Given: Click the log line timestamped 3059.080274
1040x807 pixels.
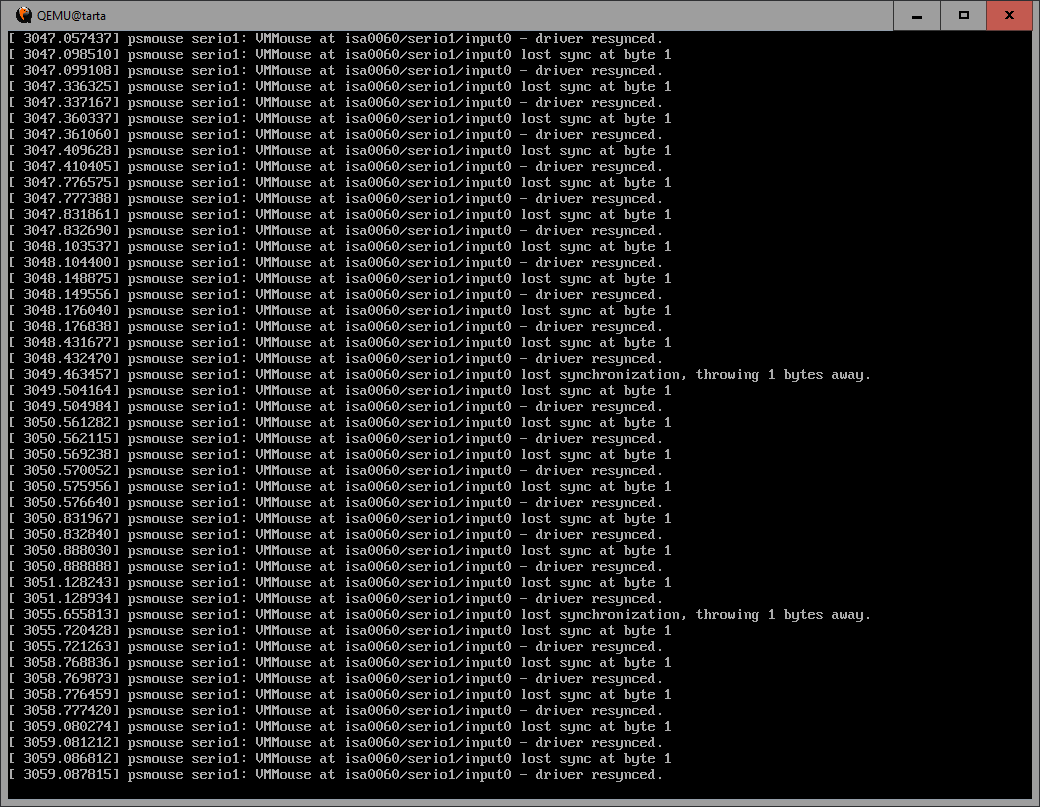Looking at the screenshot, I should pyautogui.click(x=339, y=727).
